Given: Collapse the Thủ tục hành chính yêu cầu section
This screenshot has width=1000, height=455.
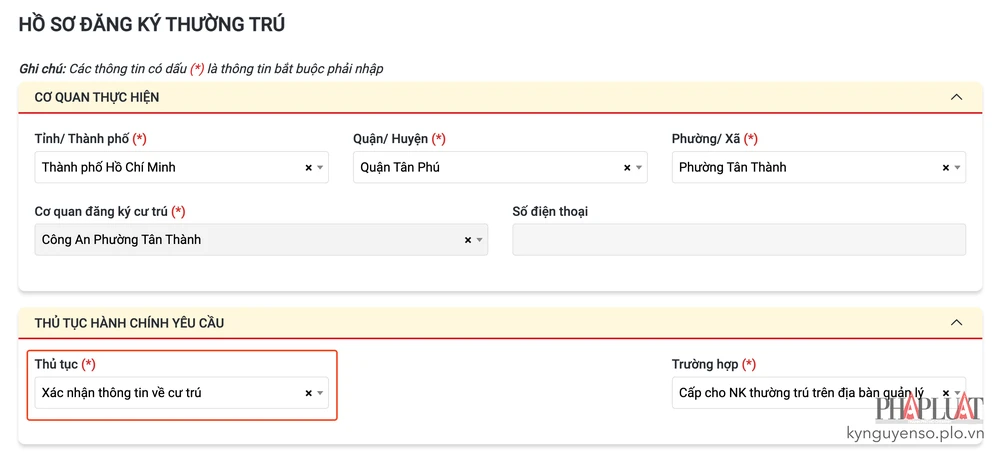Looking at the screenshot, I should (x=956, y=323).
